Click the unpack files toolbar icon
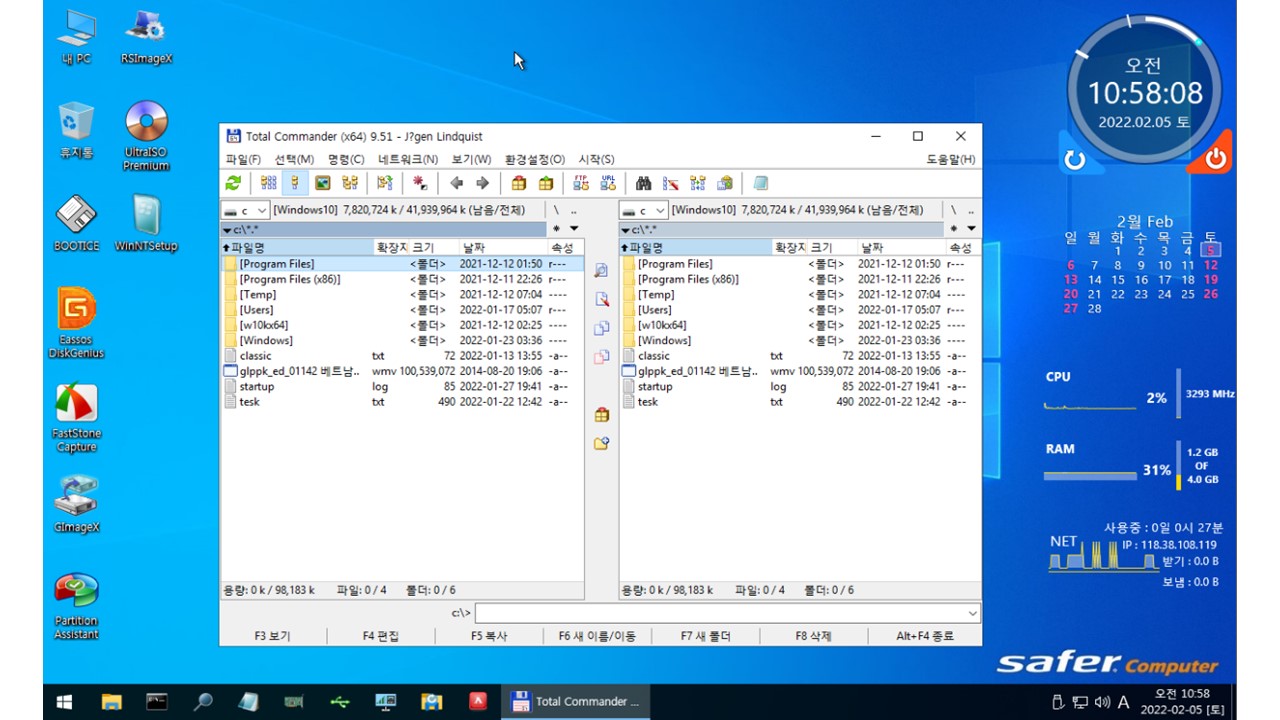The width and height of the screenshot is (1280, 720). pos(545,183)
